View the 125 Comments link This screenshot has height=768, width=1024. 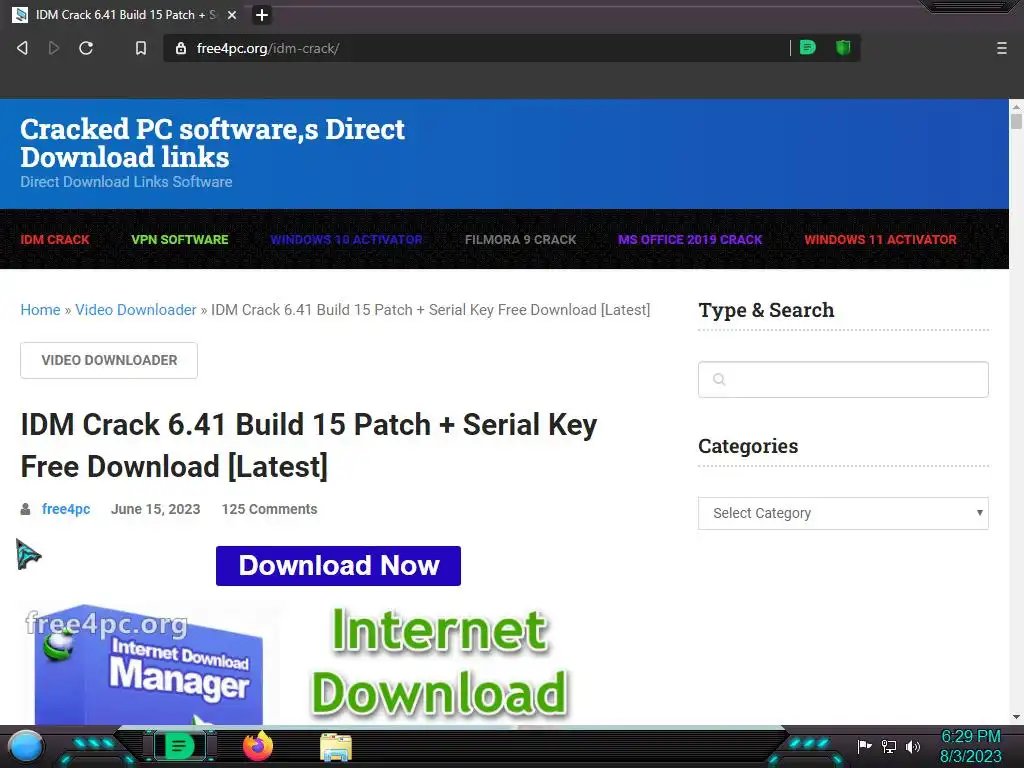tap(269, 509)
